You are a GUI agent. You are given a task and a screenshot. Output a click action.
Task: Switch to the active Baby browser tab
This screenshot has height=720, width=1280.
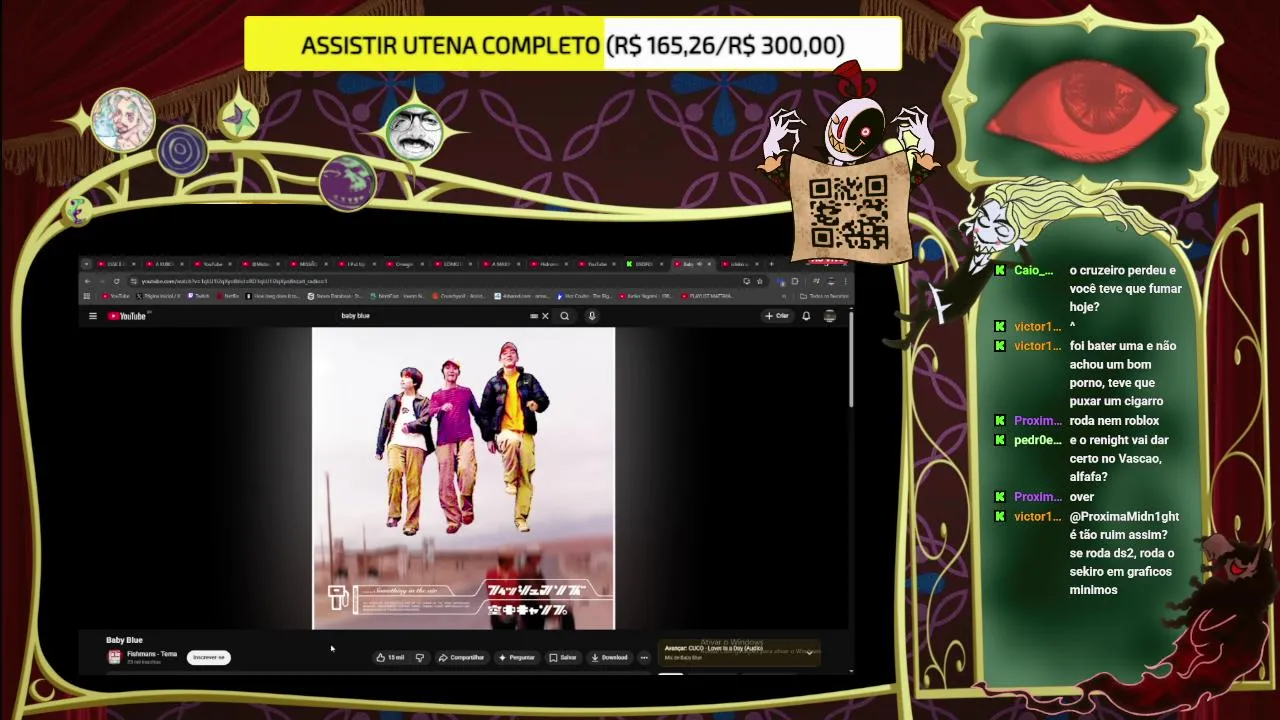[692, 264]
